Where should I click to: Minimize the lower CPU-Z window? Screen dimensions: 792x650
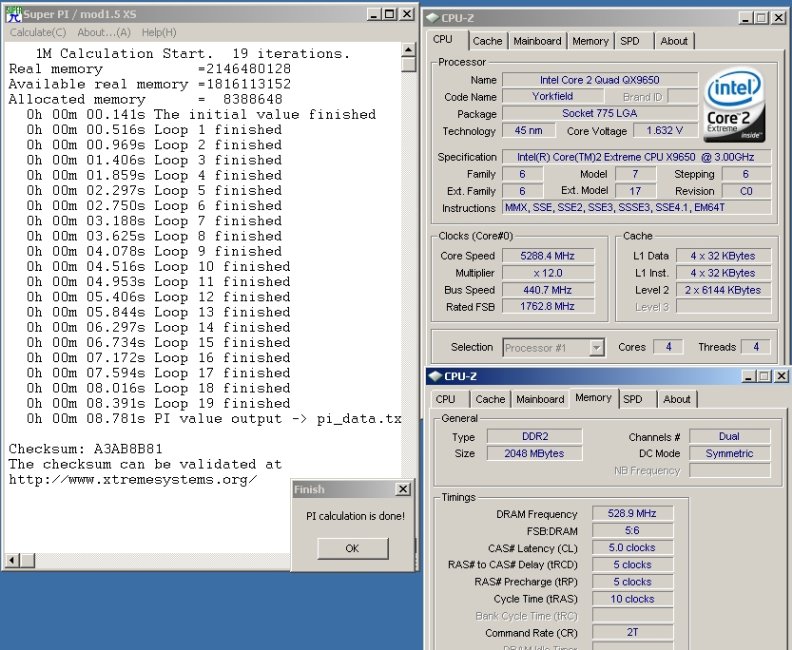[x=749, y=376]
